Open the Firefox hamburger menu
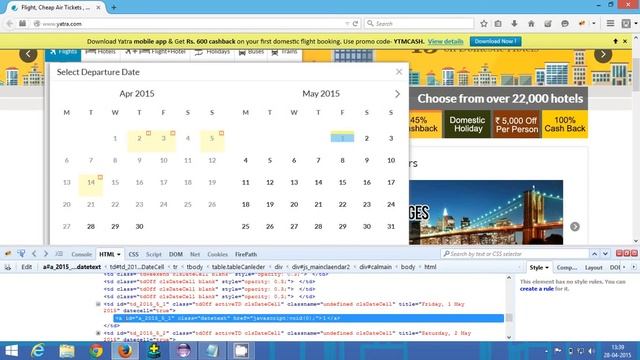This screenshot has width=640, height=360. pos(610,24)
